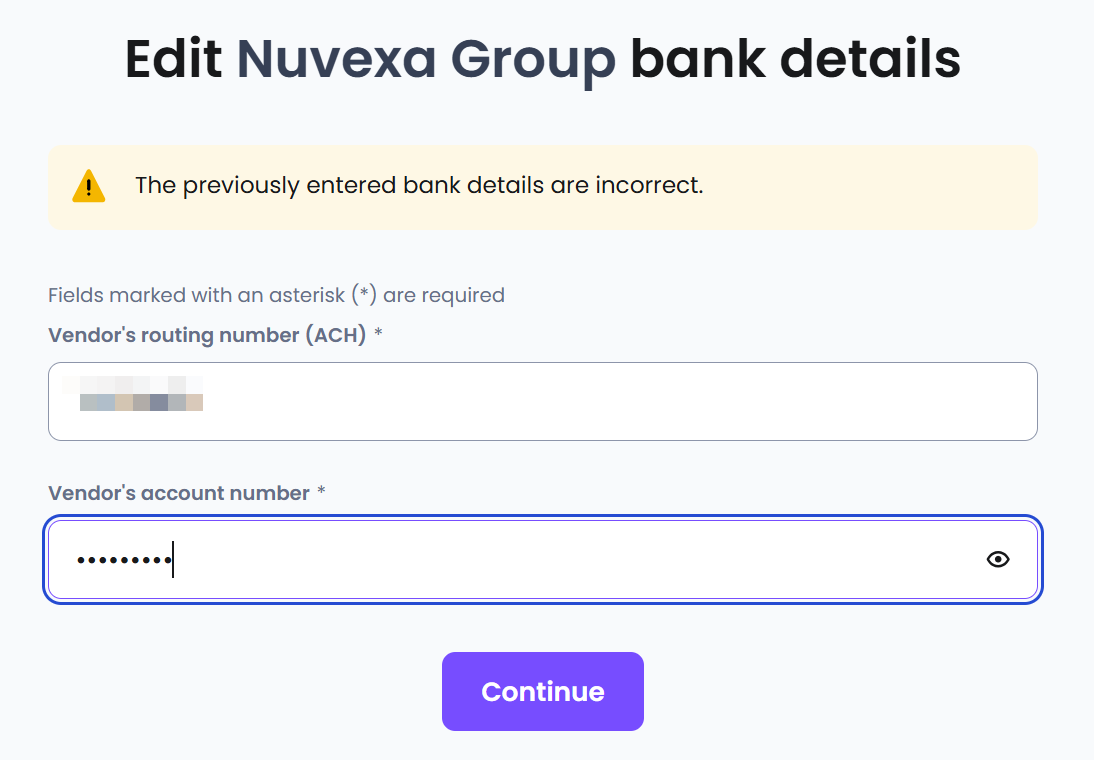
Task: Click the "Vendor's account number" label
Action: coord(179,493)
